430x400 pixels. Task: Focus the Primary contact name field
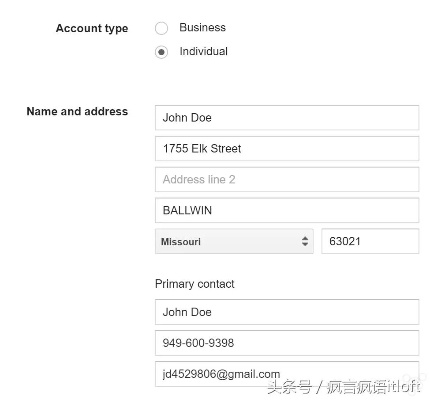[287, 312]
